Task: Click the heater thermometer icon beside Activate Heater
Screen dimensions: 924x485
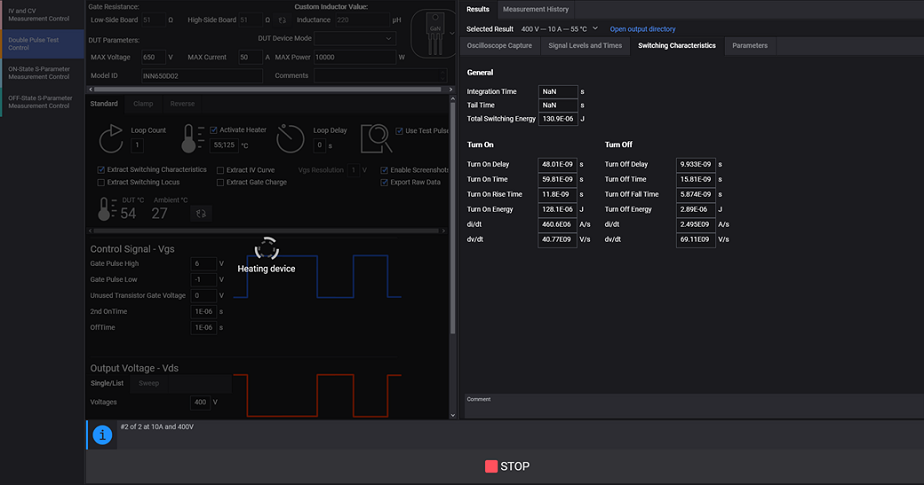Action: (194, 138)
